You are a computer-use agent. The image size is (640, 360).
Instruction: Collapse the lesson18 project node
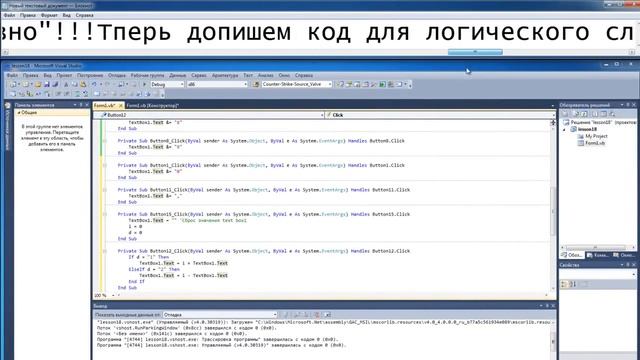coord(565,129)
